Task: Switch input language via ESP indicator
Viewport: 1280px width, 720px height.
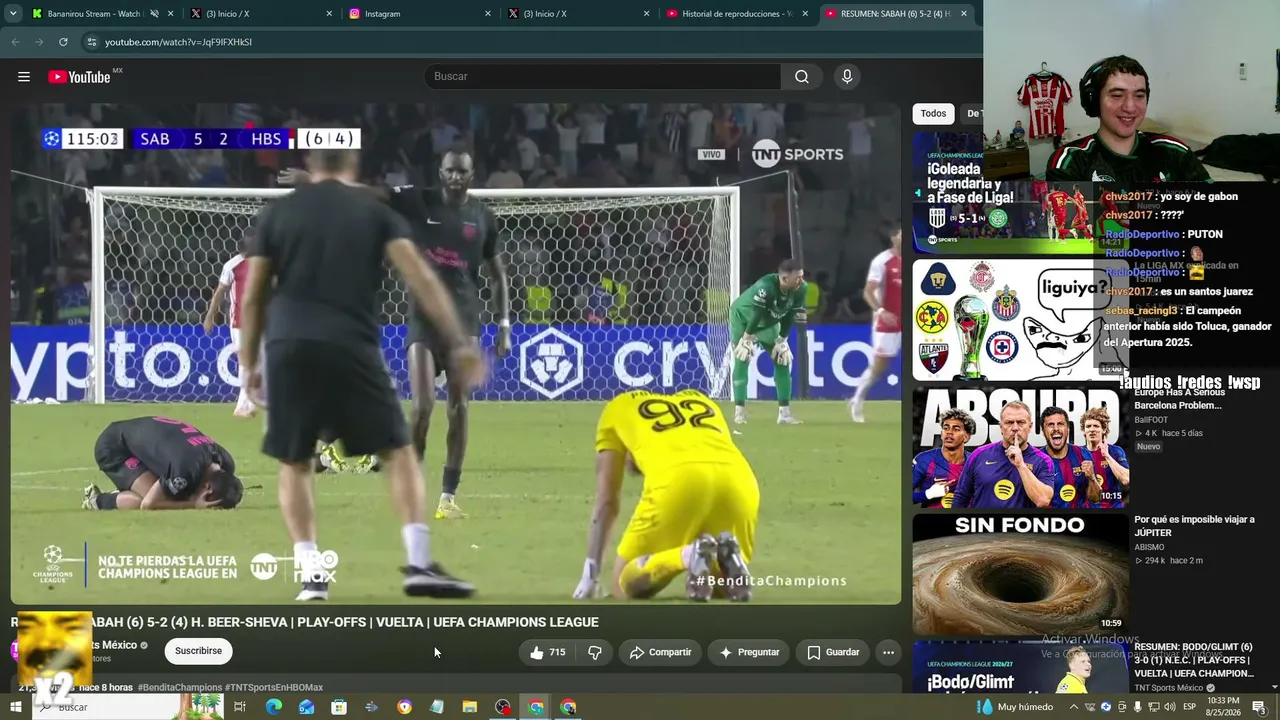Action: click(1189, 707)
